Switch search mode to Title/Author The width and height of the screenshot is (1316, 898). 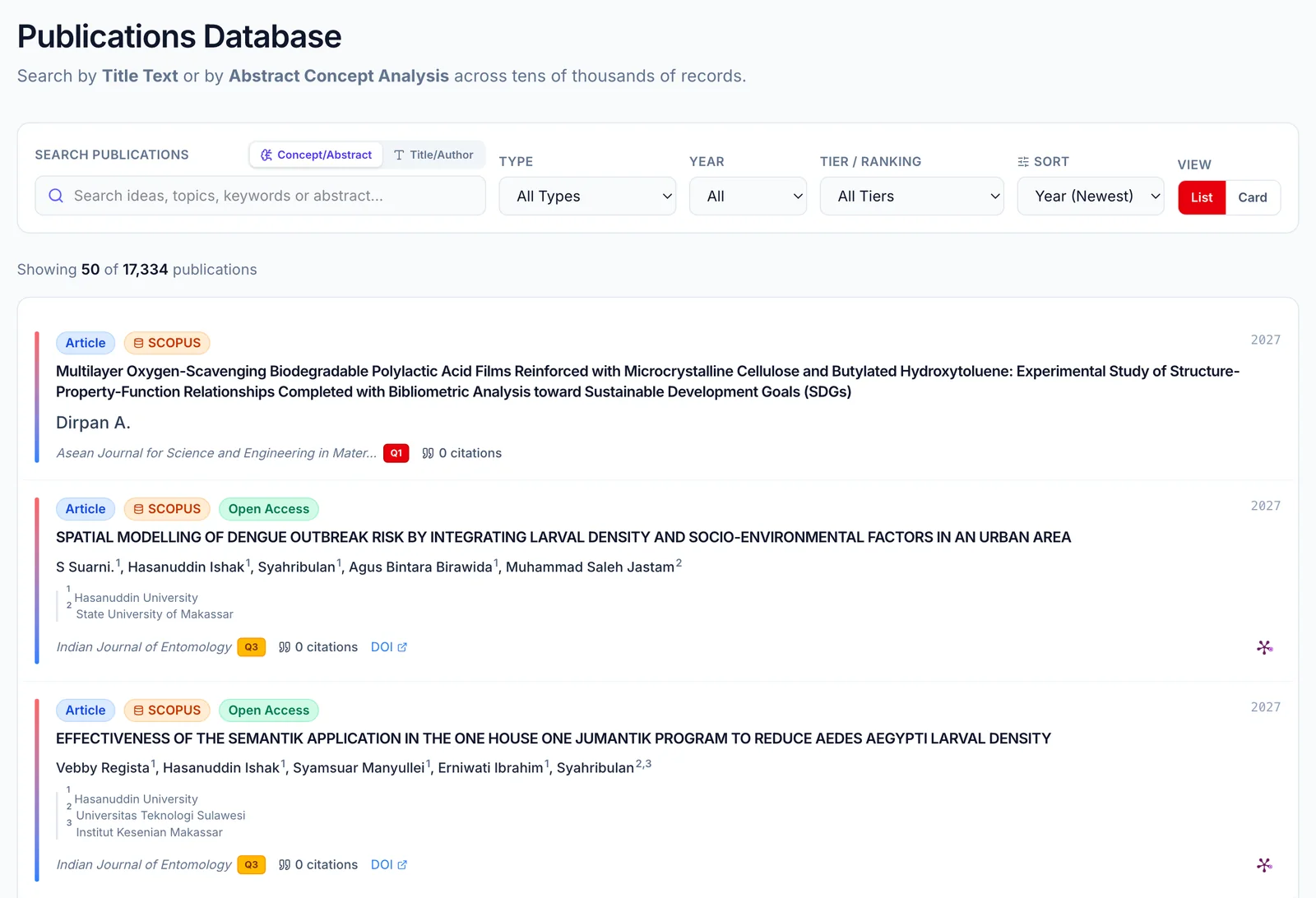tap(433, 155)
